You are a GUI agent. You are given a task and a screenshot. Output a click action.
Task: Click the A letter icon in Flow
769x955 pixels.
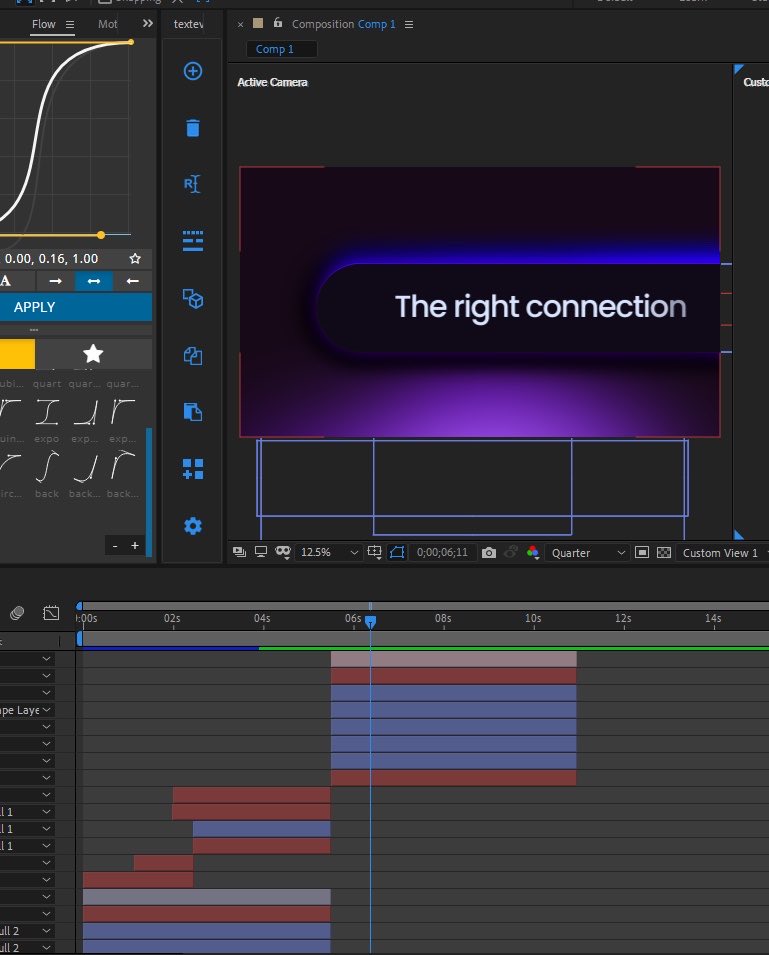pyautogui.click(x=5, y=281)
